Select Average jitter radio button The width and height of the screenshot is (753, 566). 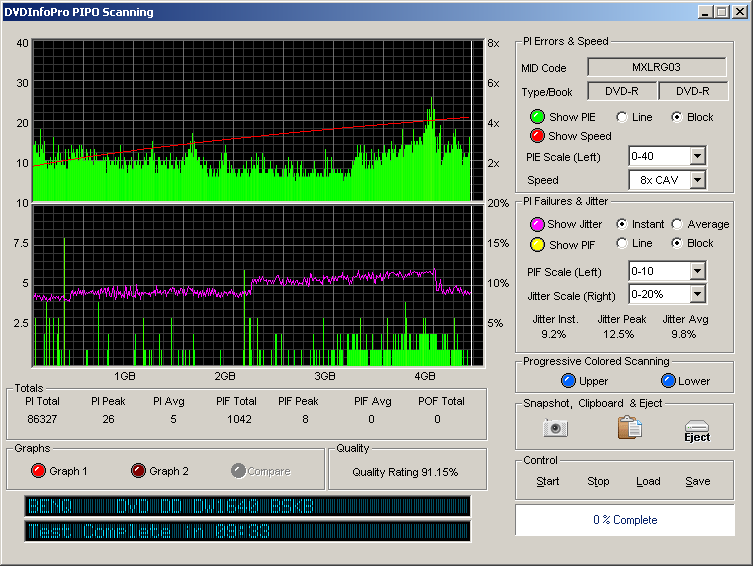[677, 224]
